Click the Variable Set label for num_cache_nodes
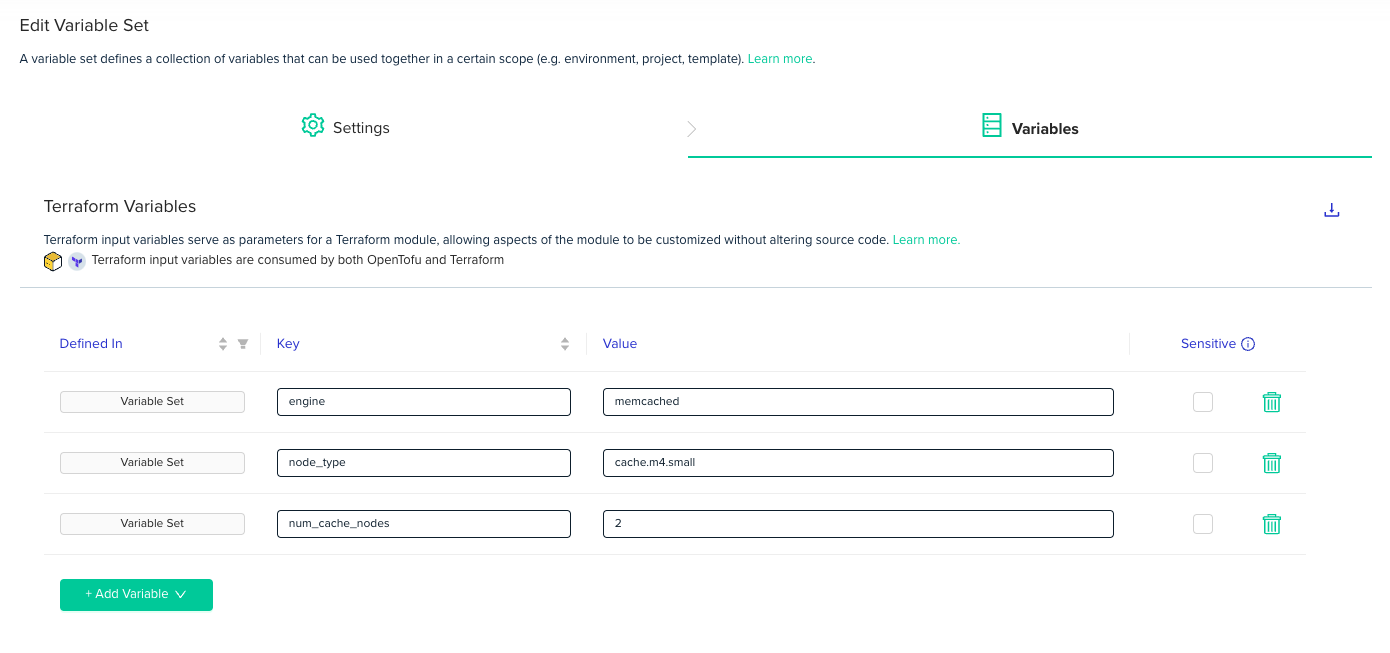The width and height of the screenshot is (1390, 653). (x=152, y=524)
